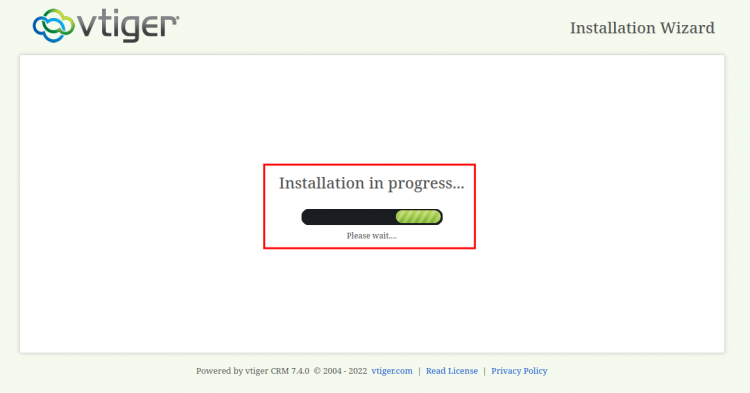Open the Read License link
This screenshot has height=393, width=750.
click(452, 371)
